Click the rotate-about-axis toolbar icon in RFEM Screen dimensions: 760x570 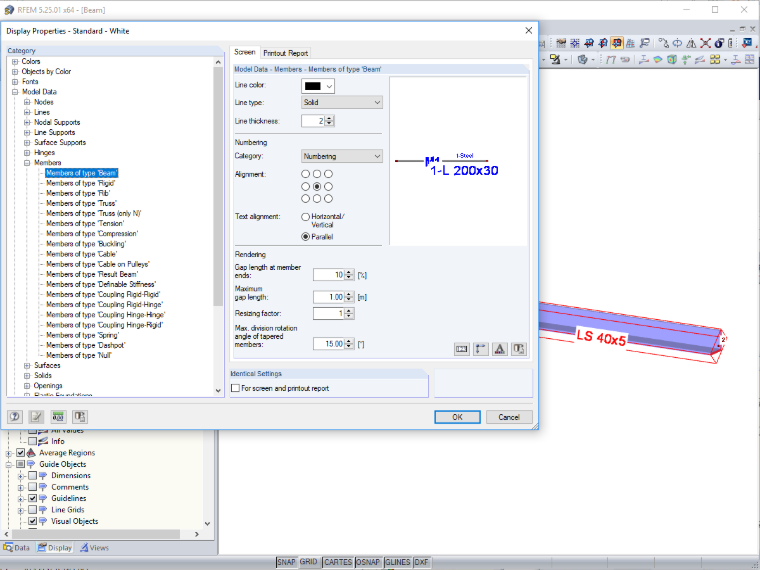(x=678, y=43)
